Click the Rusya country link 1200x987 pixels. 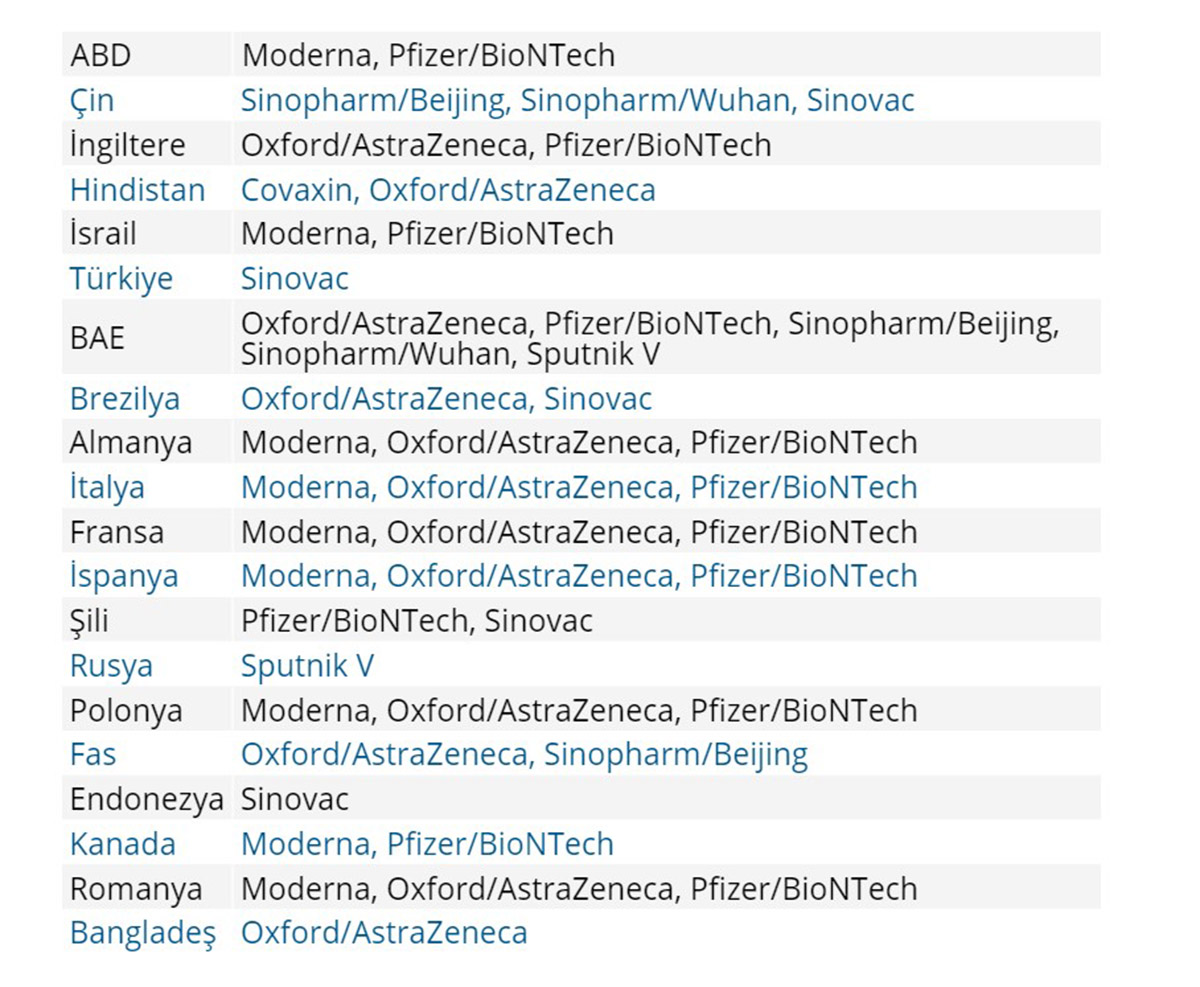pos(111,665)
